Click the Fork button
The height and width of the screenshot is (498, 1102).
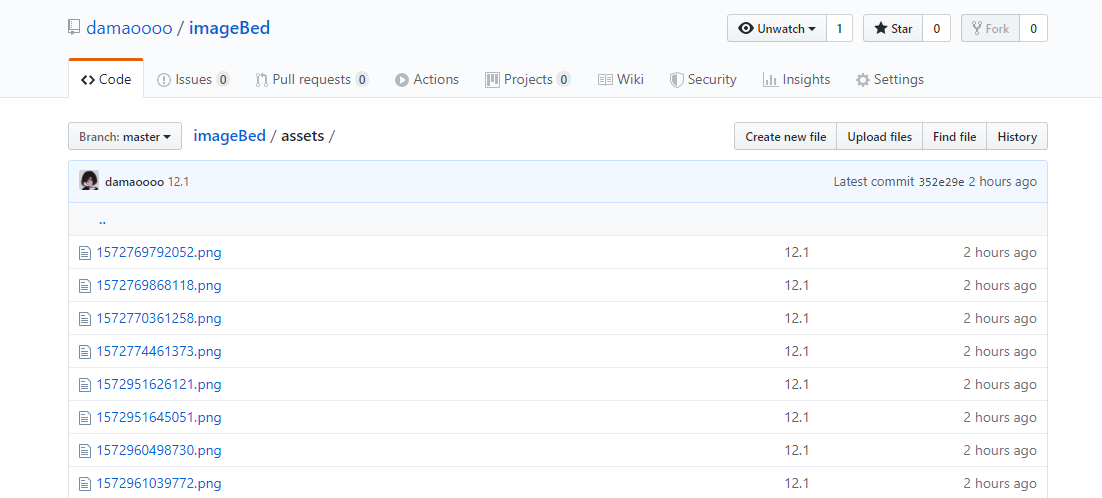[x=990, y=29]
